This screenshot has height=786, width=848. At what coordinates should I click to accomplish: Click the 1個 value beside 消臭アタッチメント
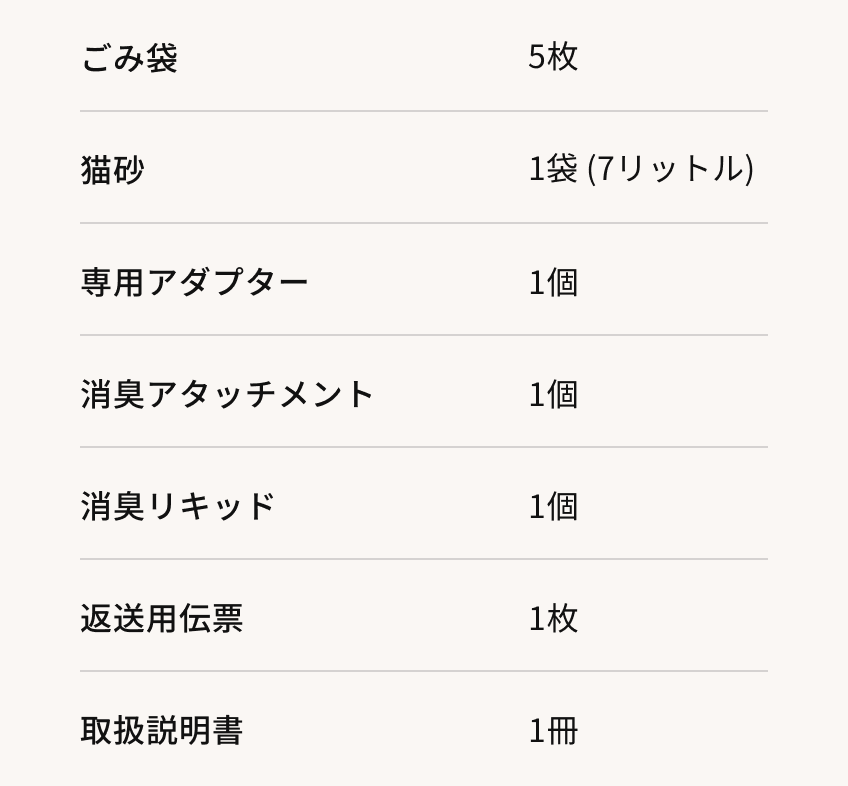tap(553, 394)
